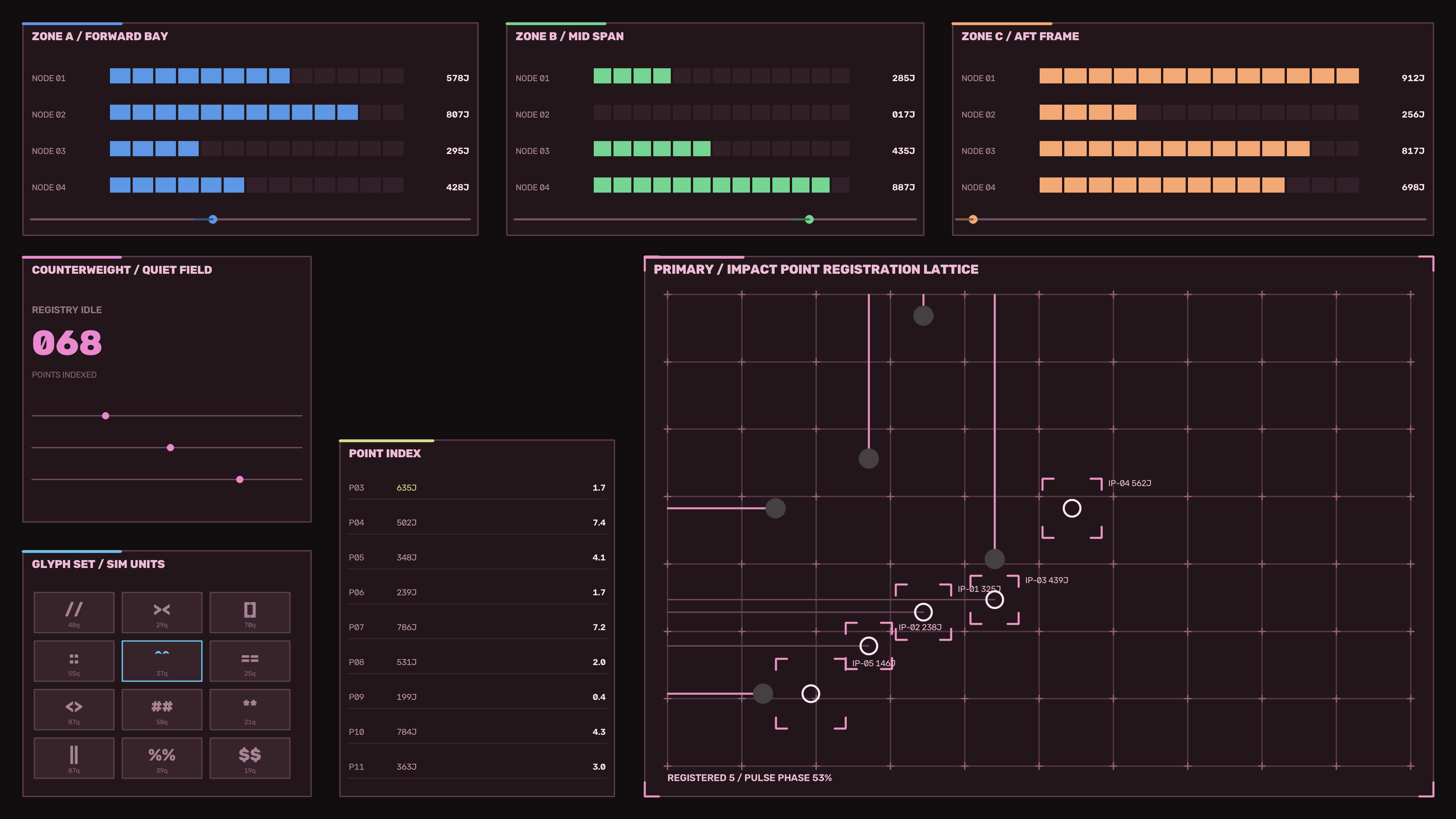Viewport: 1456px width, 819px height.
Task: Click the large 068 points counter
Action: point(67,342)
